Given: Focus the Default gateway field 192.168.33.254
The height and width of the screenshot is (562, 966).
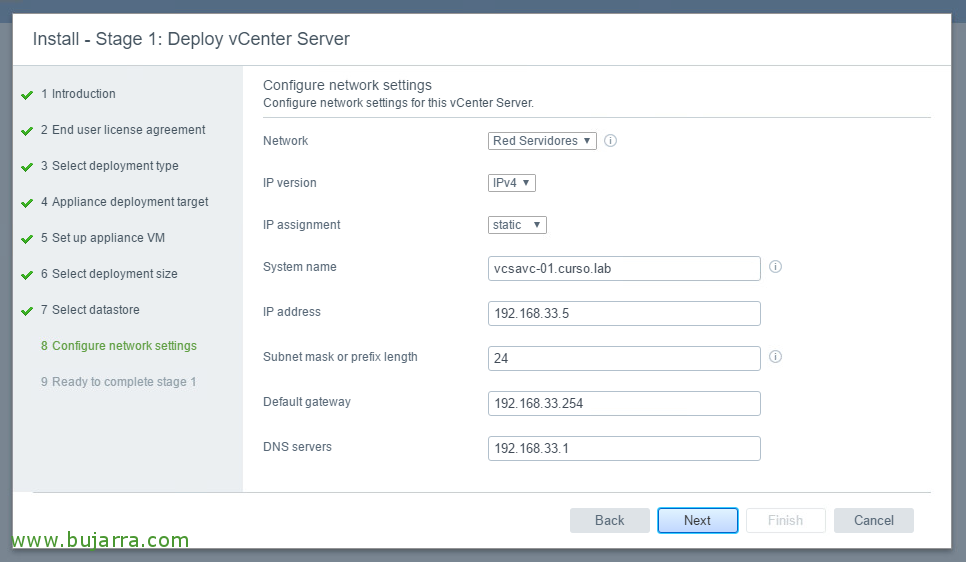Looking at the screenshot, I should click(624, 404).
